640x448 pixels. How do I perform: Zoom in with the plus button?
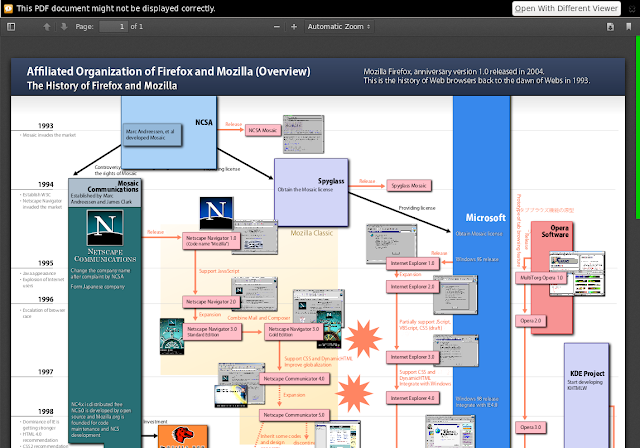294,27
